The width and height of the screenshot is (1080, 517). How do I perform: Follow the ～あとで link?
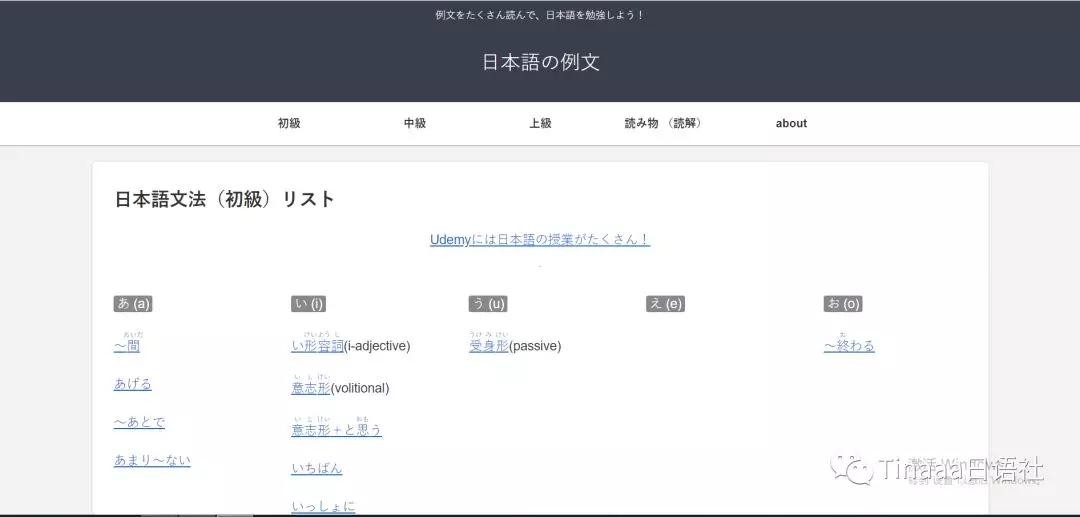(x=140, y=422)
